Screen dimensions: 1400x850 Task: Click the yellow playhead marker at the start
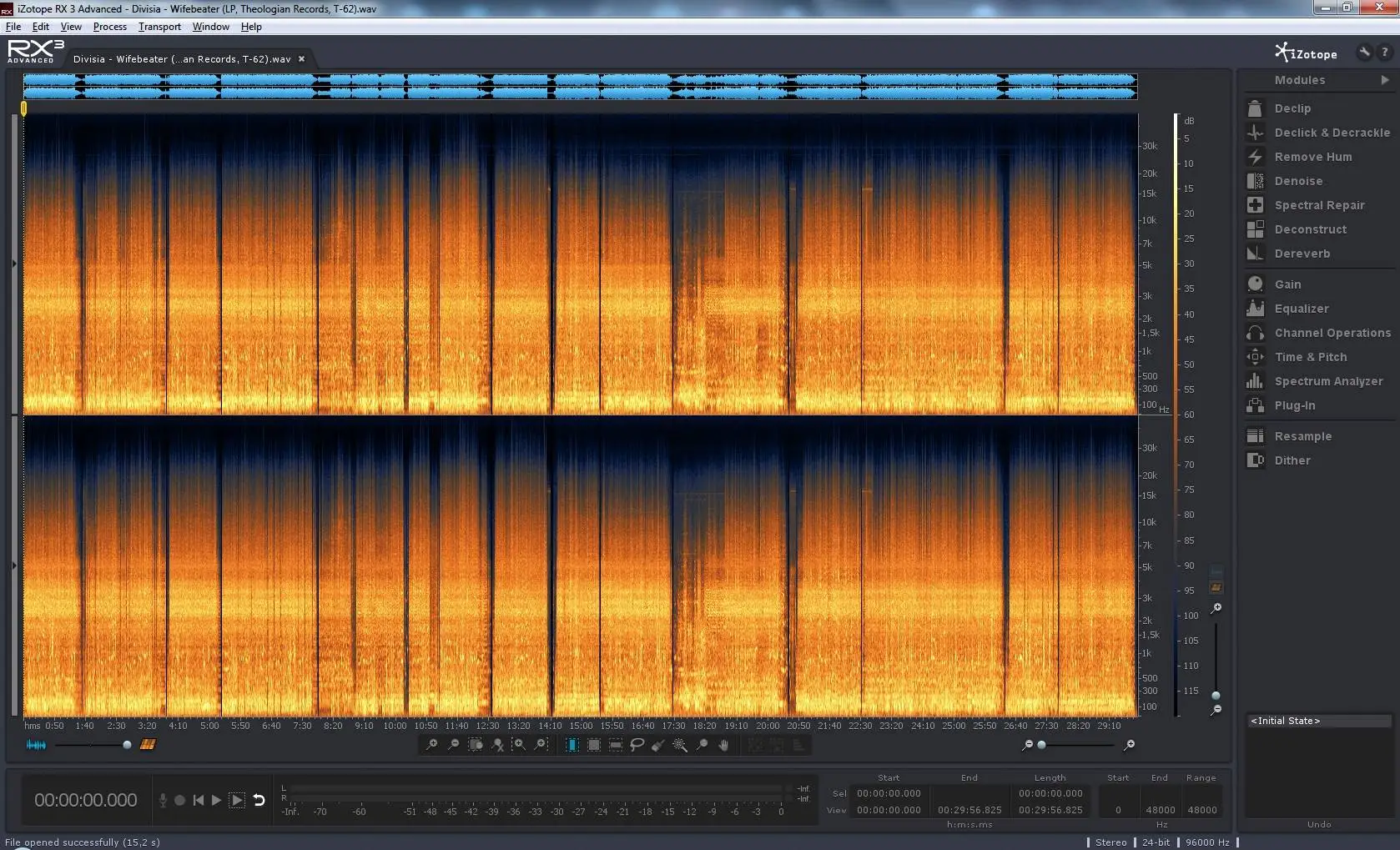click(x=23, y=108)
